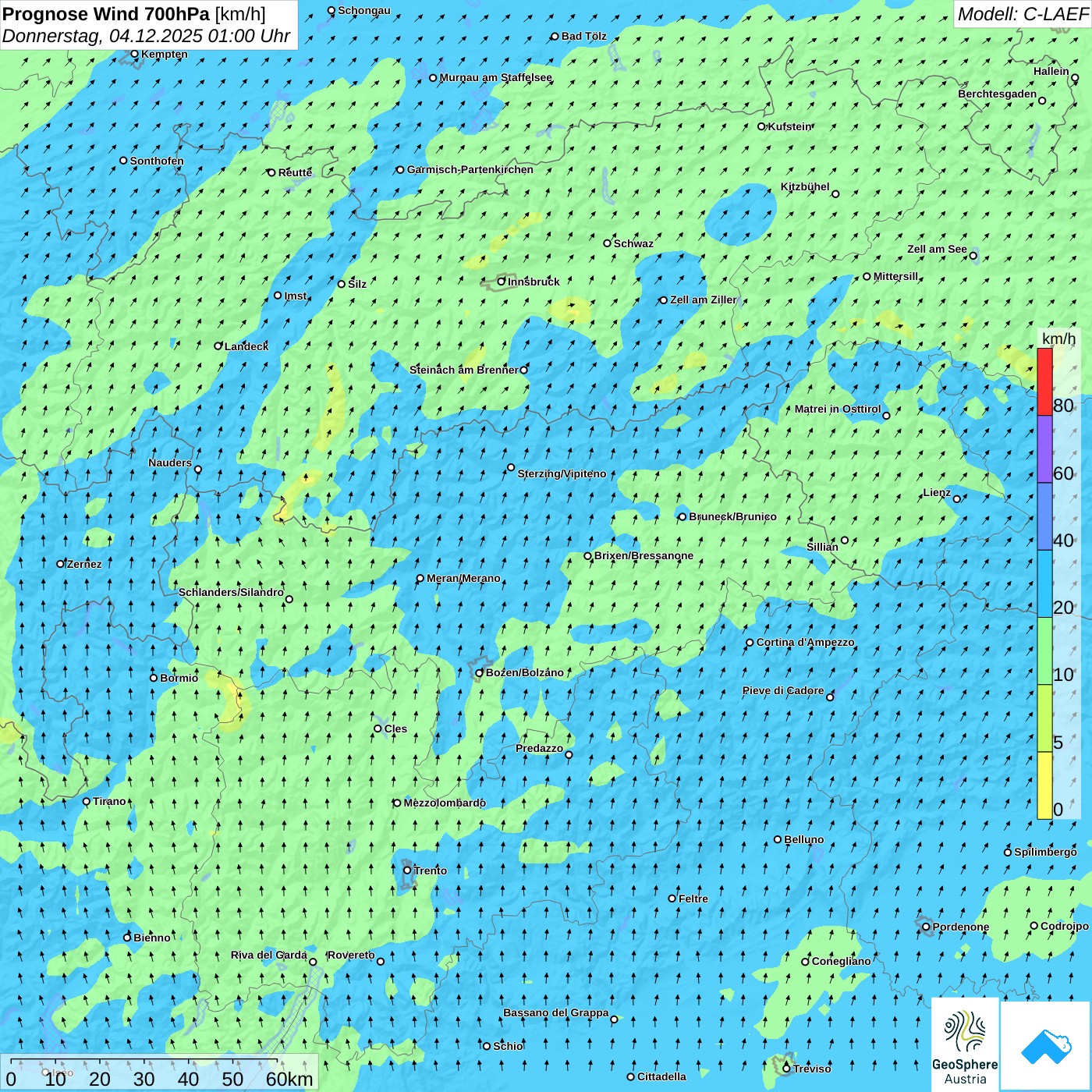The height and width of the screenshot is (1092, 1092).
Task: Click the GeoSphere Austria logo
Action: (x=965, y=1043)
